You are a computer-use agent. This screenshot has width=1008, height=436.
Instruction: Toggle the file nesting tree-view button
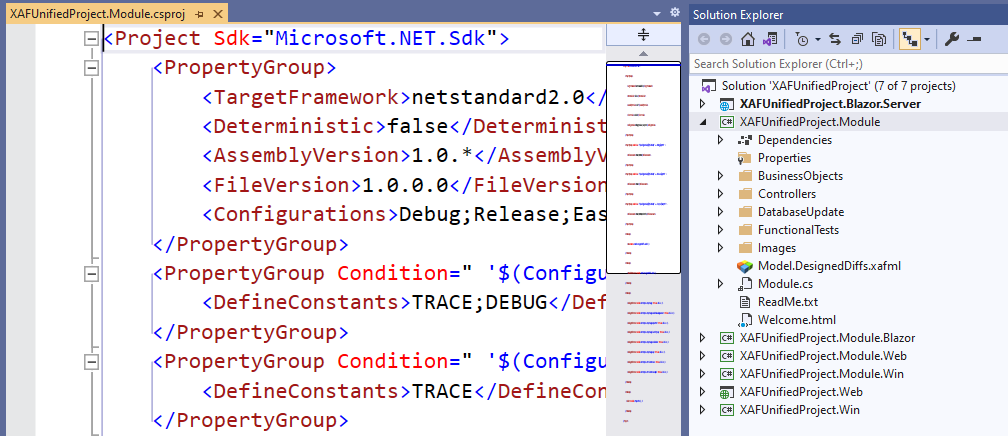[909, 40]
